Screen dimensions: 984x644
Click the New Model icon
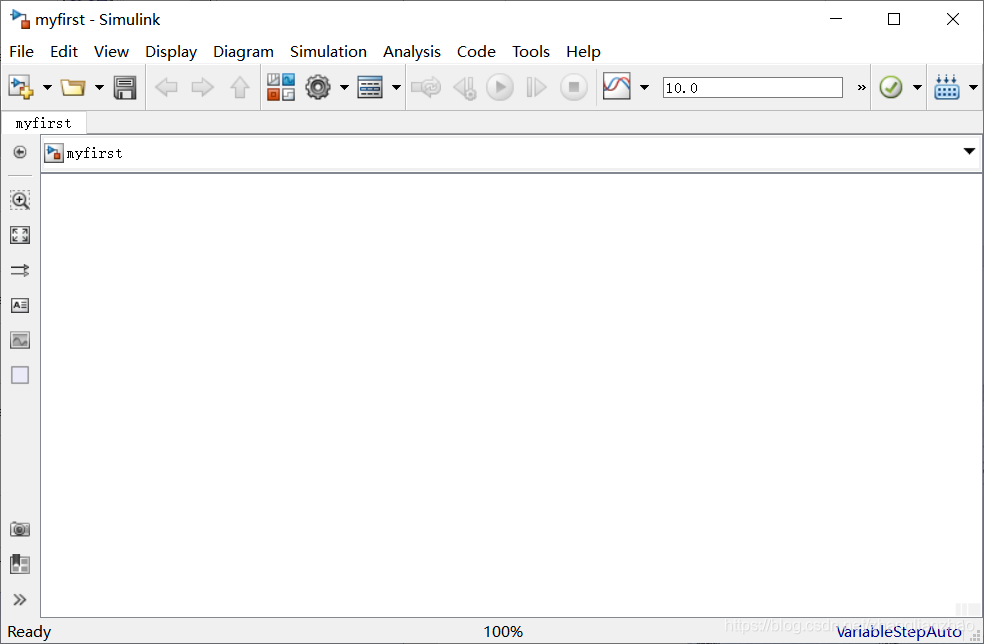[x=21, y=87]
